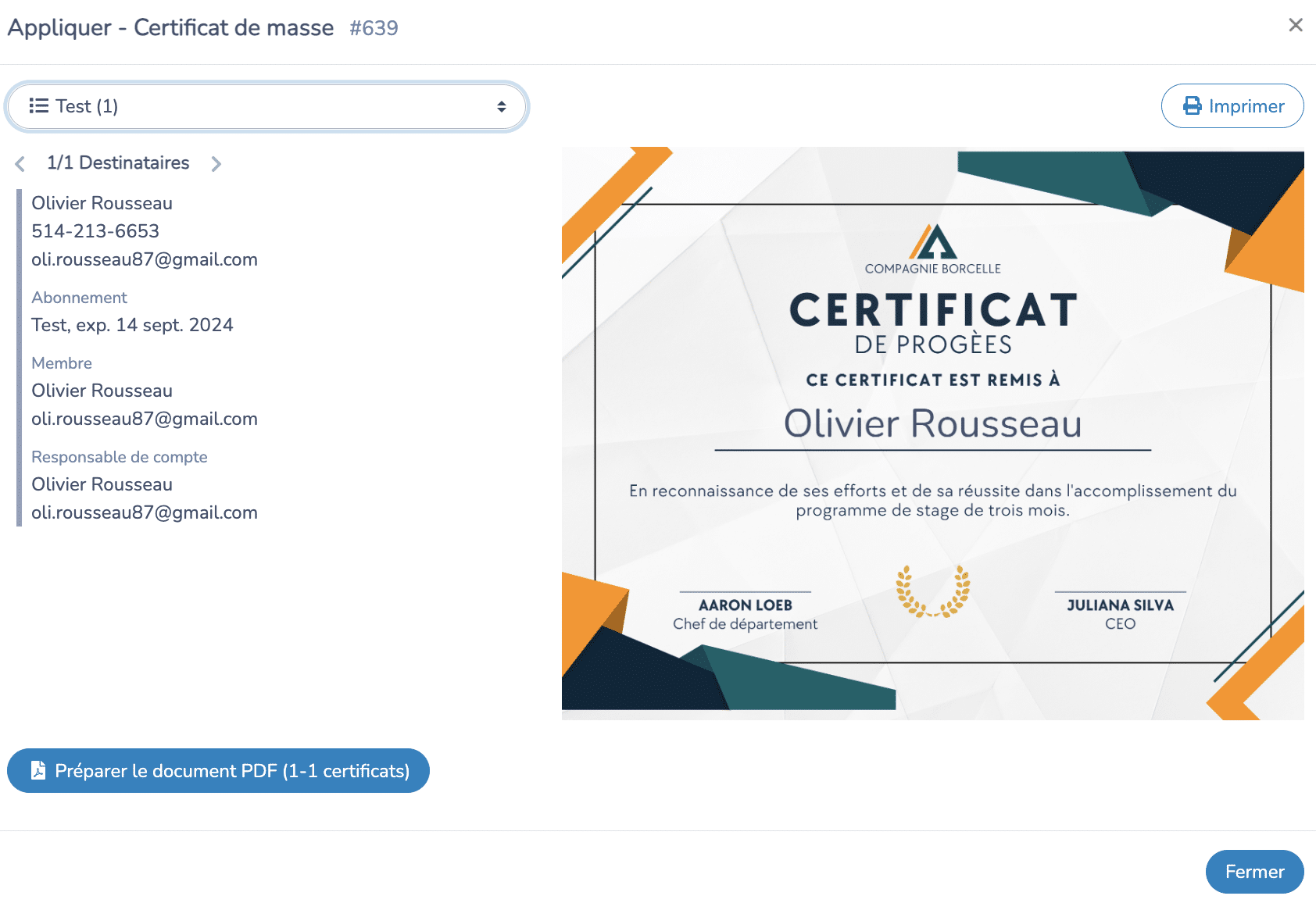The height and width of the screenshot is (903, 1316).
Task: Select the phone number 514-213-6653
Action: pos(95,231)
